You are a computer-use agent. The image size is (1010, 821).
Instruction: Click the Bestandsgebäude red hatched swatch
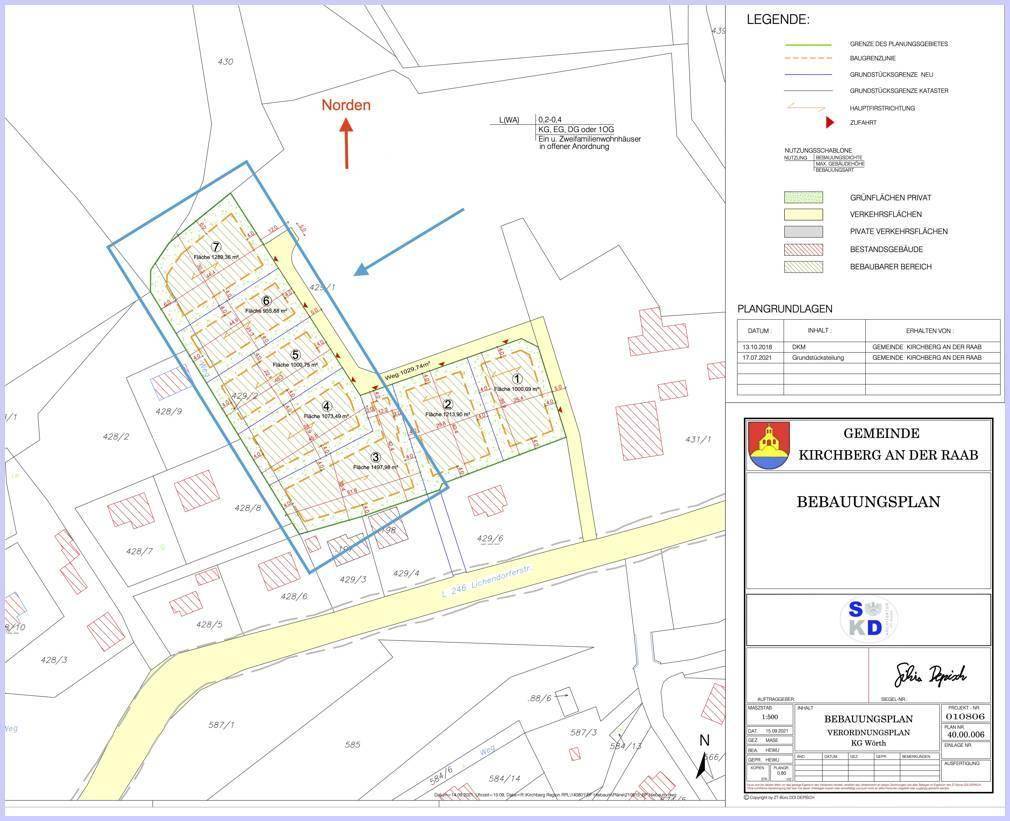tap(803, 249)
